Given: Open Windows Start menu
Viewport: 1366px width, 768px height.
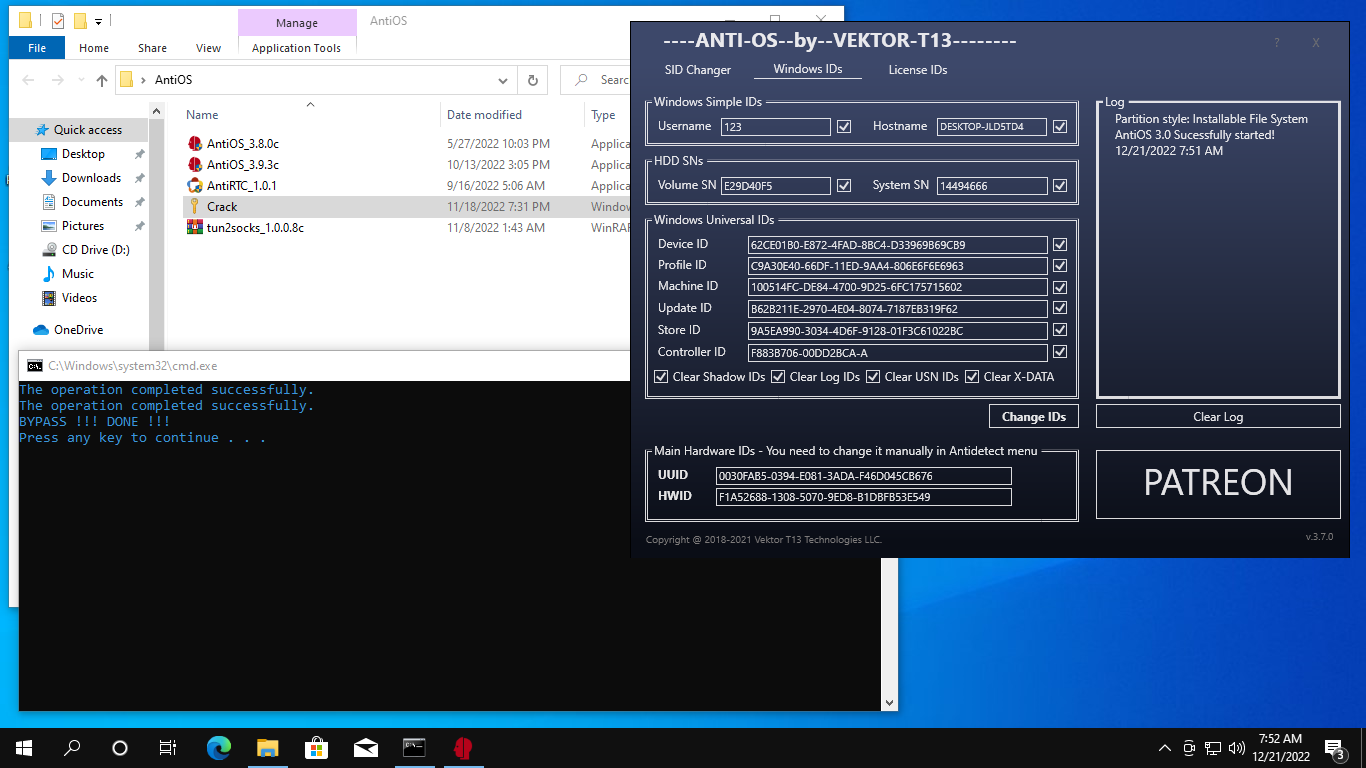Looking at the screenshot, I should (24, 747).
